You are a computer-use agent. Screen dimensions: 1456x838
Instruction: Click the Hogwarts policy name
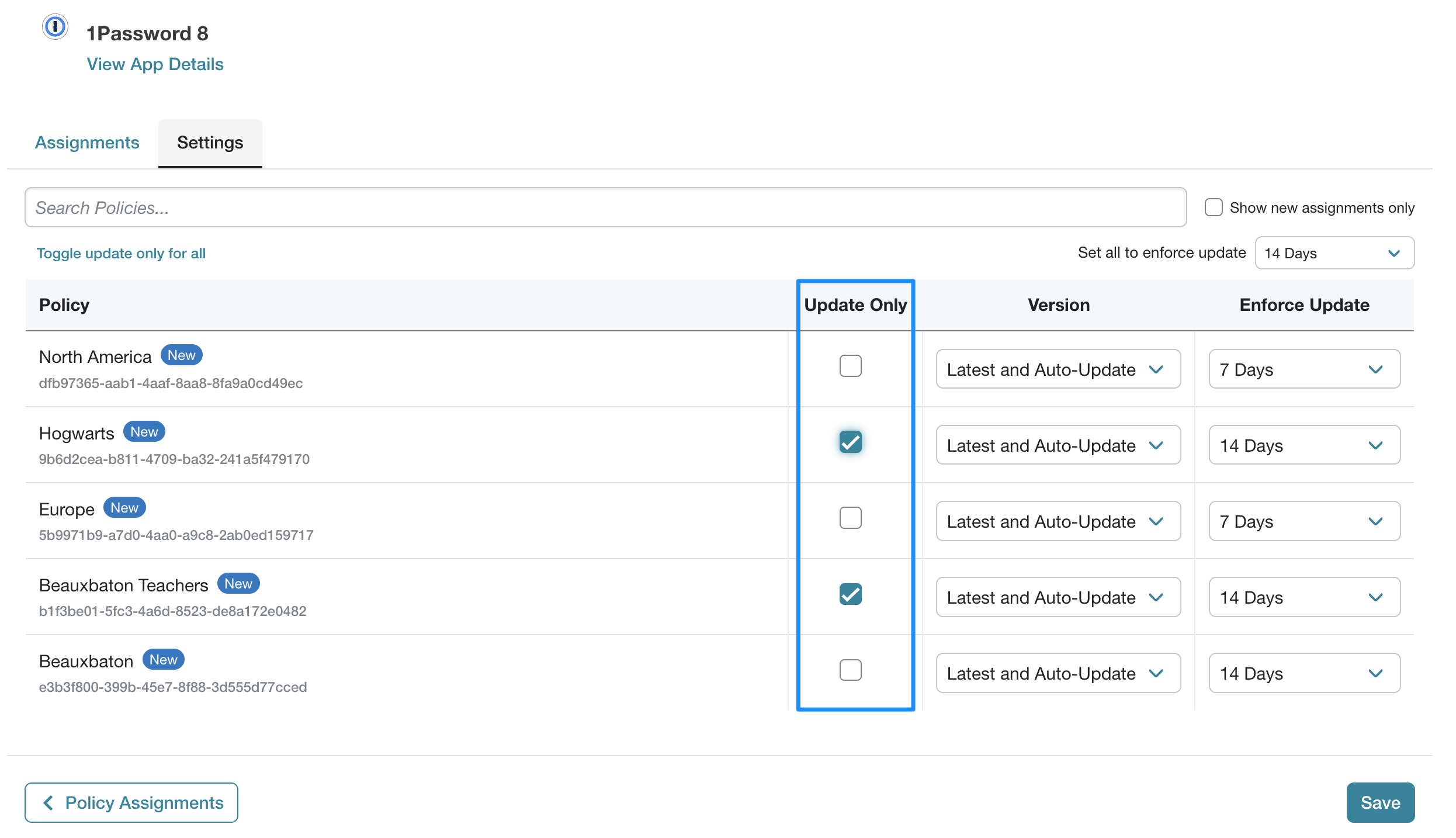[77, 434]
